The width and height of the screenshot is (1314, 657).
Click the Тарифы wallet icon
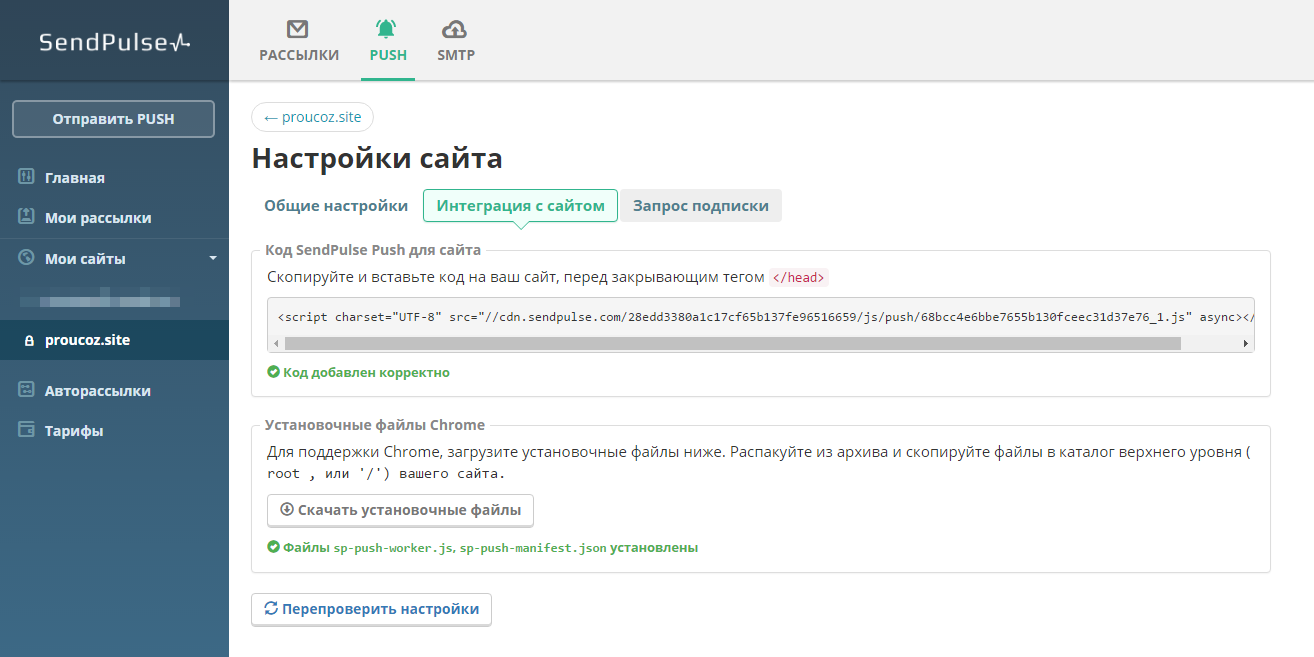27,430
